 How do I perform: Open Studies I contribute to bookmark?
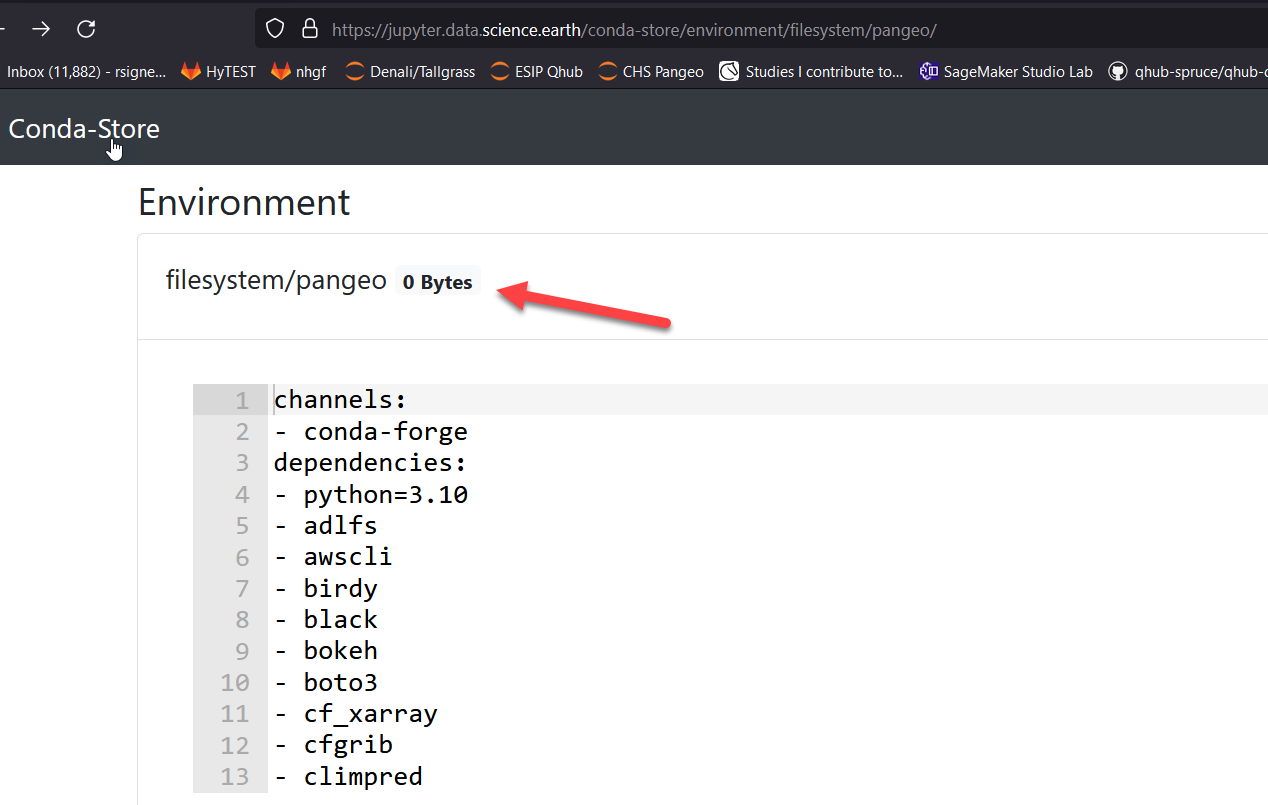coord(811,72)
